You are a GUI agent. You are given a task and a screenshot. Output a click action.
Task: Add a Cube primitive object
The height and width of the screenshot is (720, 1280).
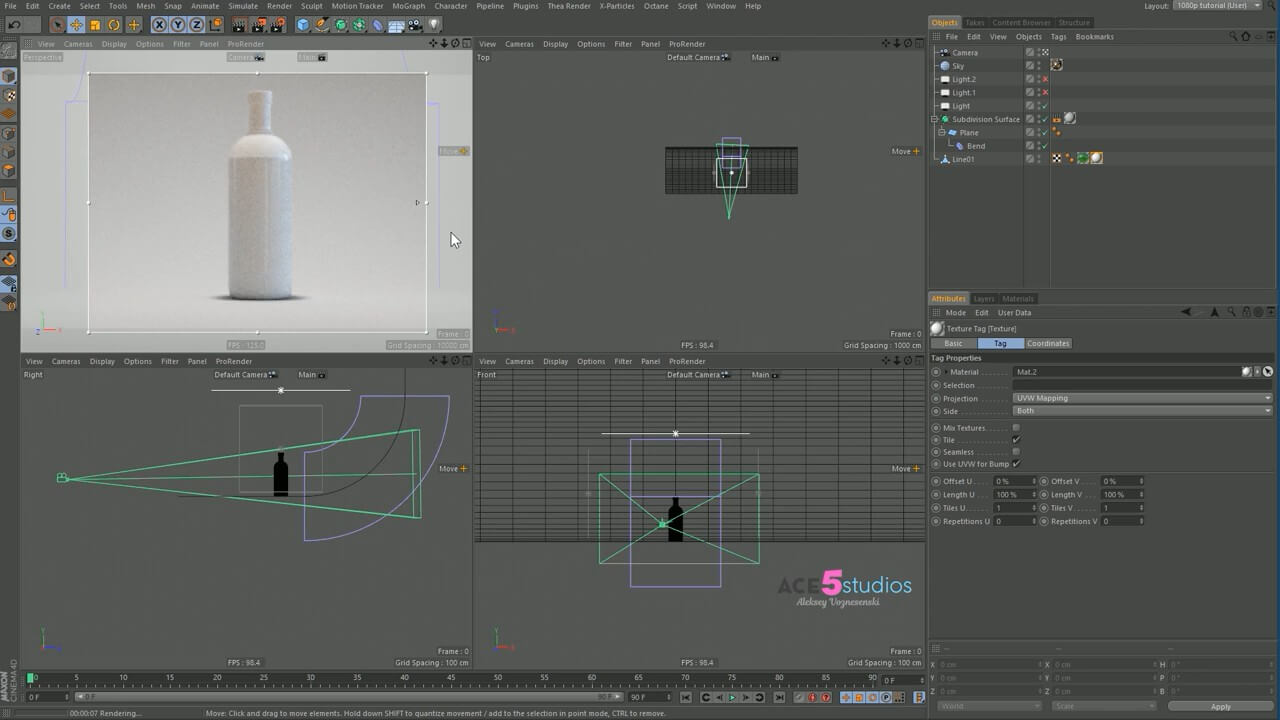(x=303, y=25)
